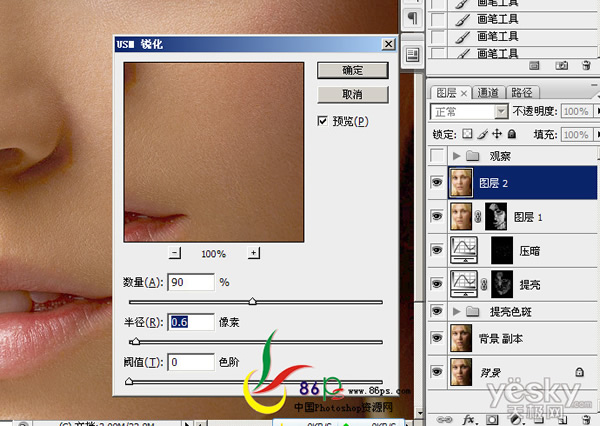Switch to the 通道 channels tab
600x426 pixels.
tap(488, 93)
